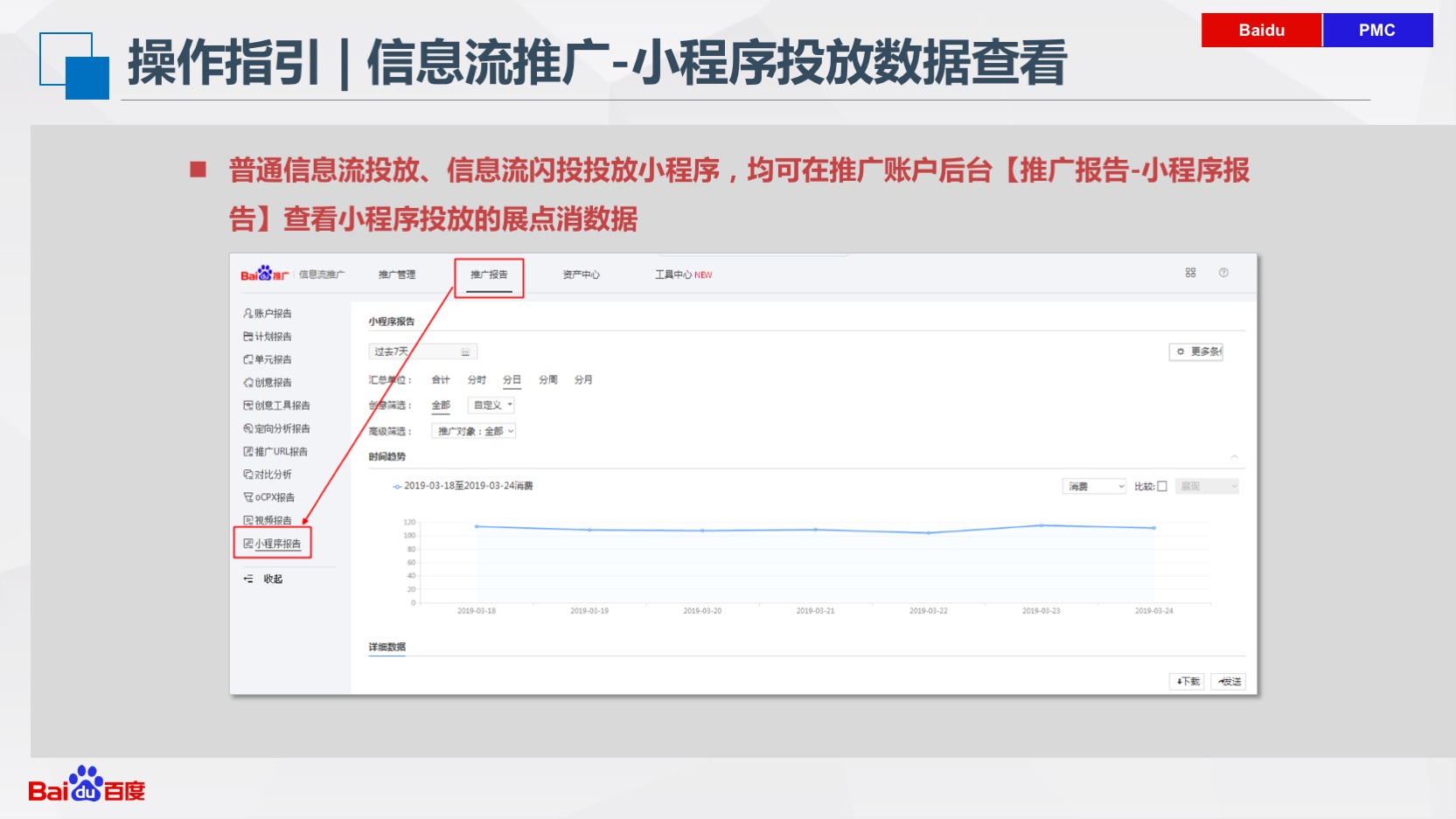Select 全部 for 创意筛选
Viewport: 1456px width, 819px height.
coord(441,405)
